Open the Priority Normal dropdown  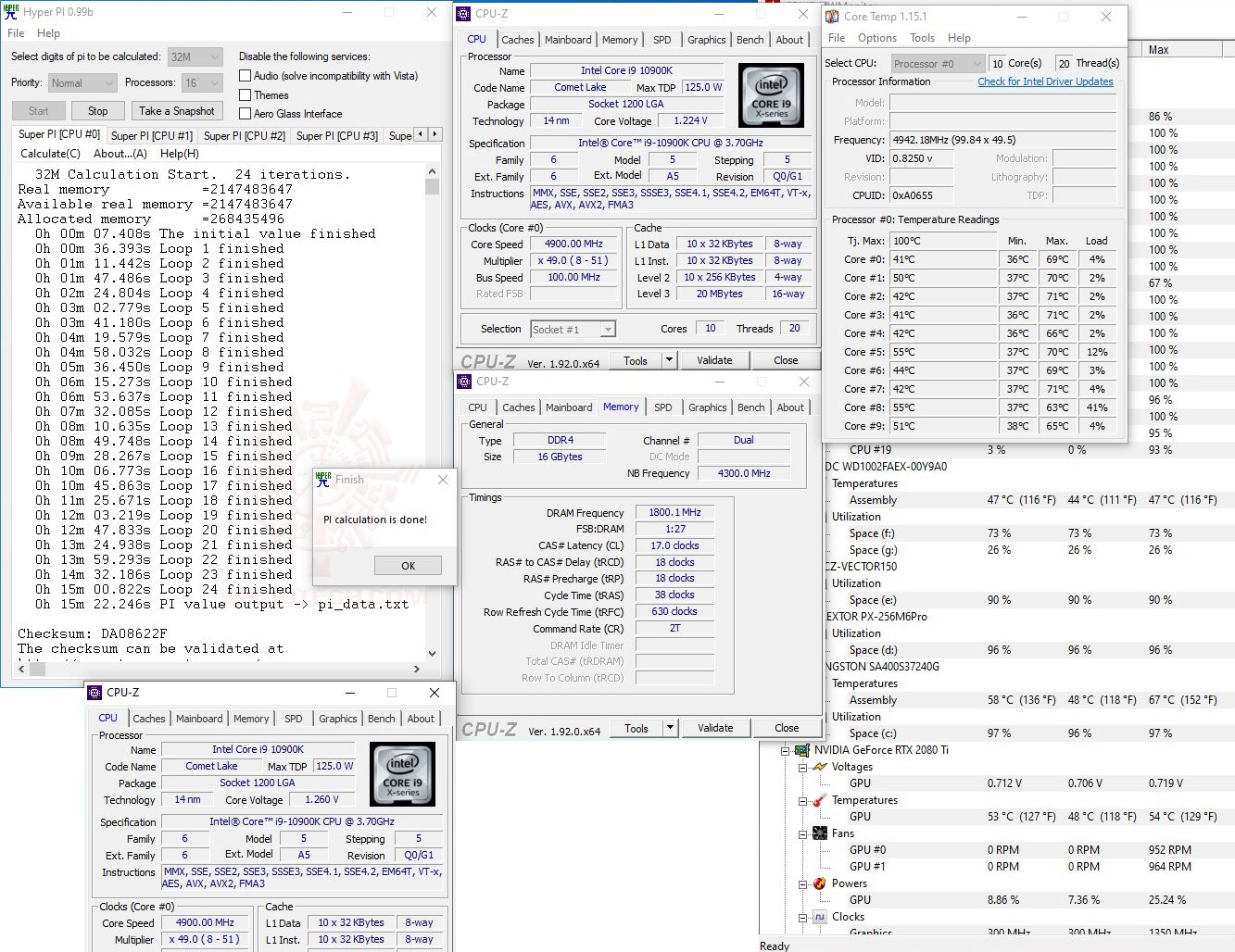pyautogui.click(x=82, y=82)
